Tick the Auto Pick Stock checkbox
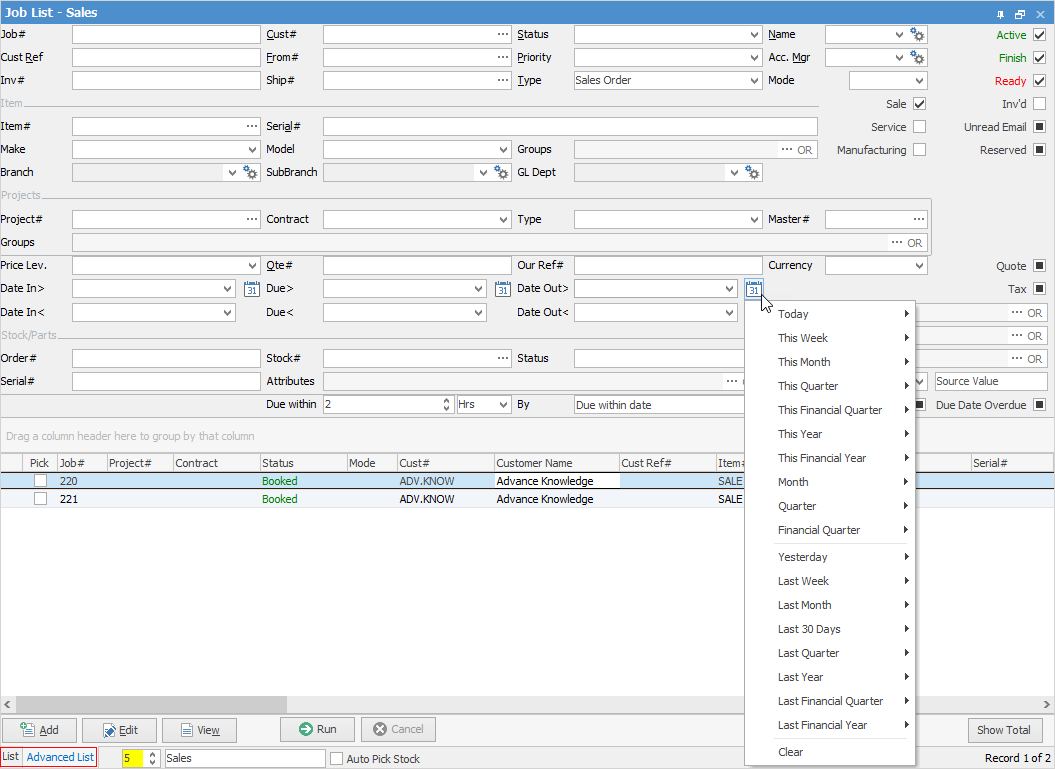Screen dimensions: 1055x769 click(x=337, y=759)
